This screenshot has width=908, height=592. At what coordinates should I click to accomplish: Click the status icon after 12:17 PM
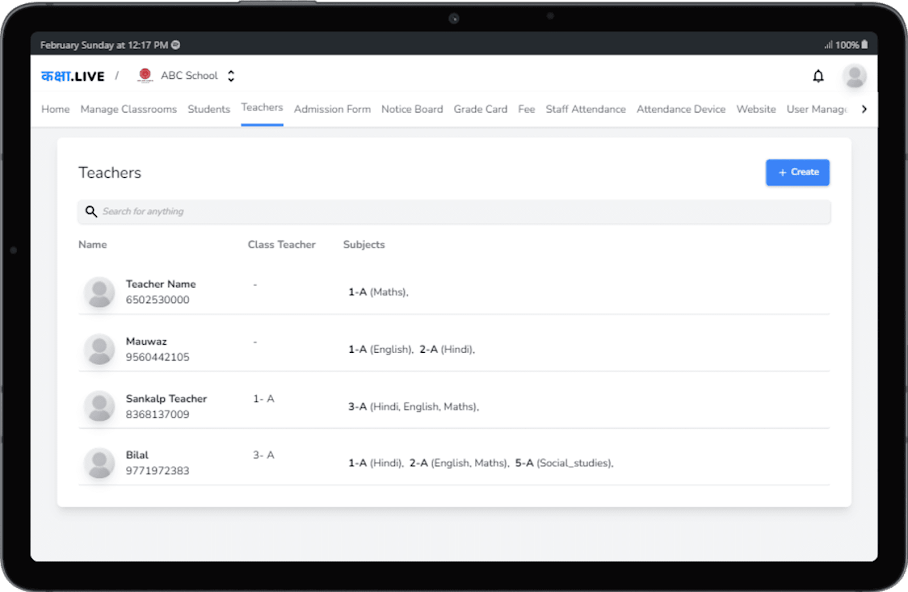[x=175, y=45]
